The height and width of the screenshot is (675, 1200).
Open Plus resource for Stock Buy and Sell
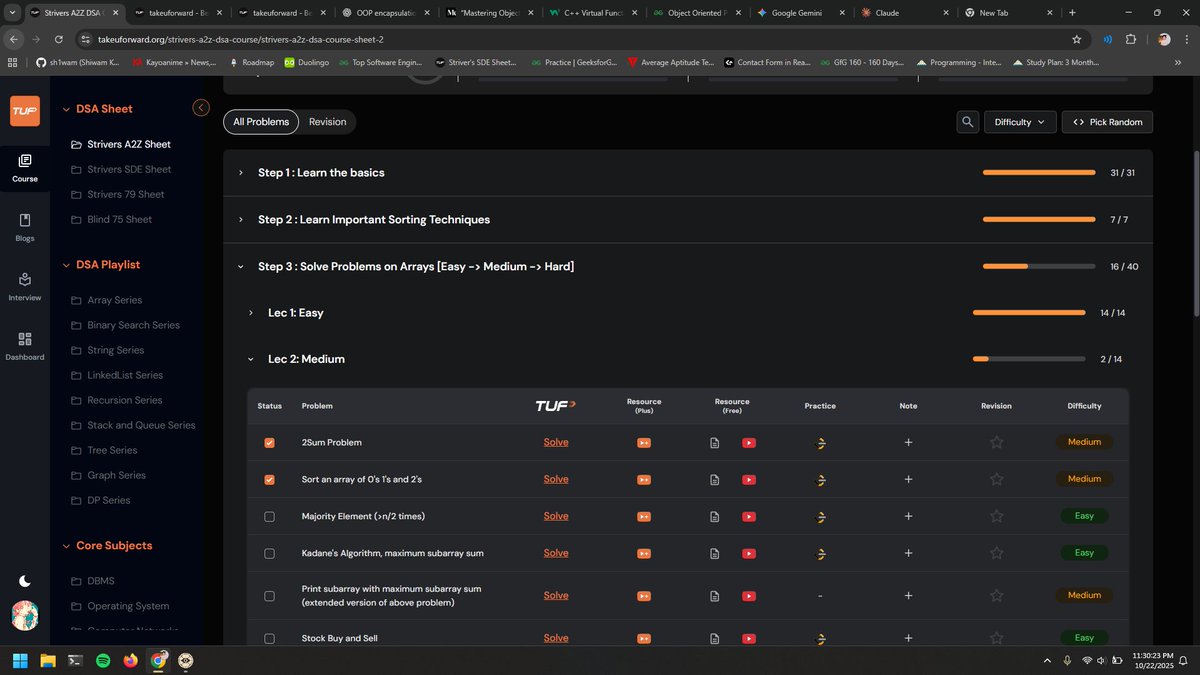[x=644, y=638]
